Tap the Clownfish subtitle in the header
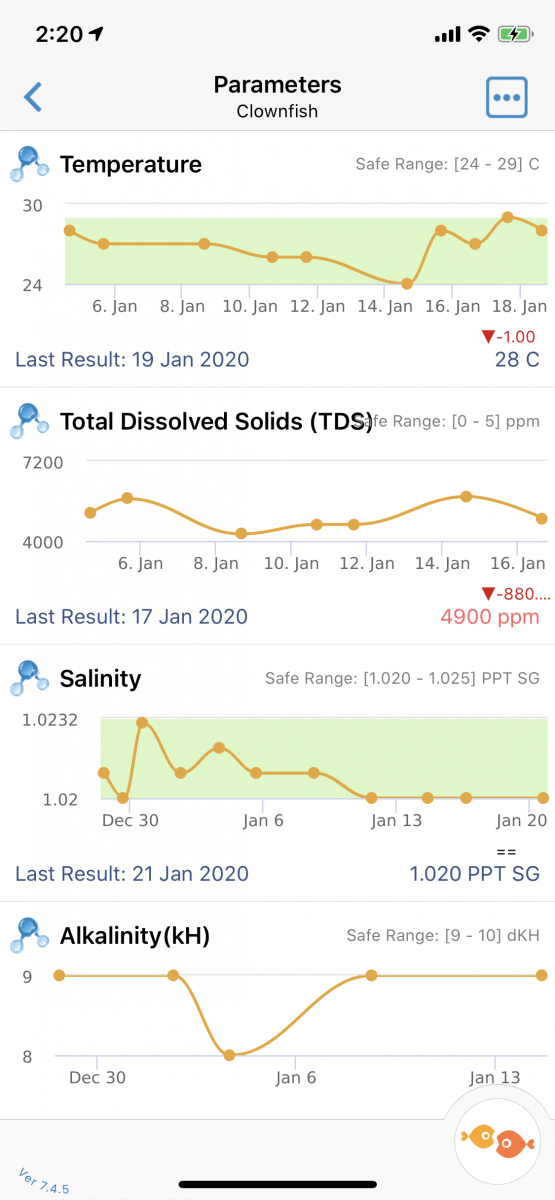 tap(277, 111)
